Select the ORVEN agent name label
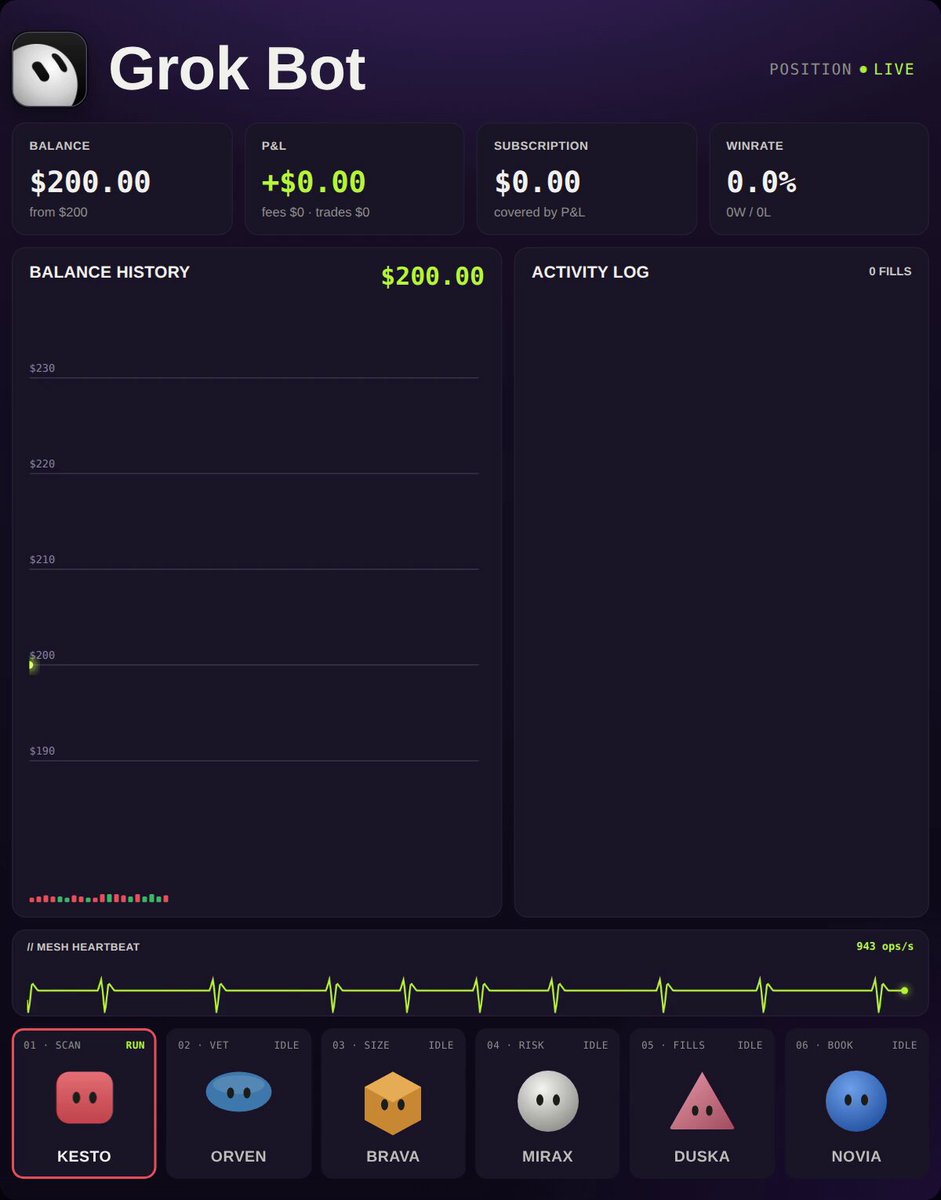Viewport: 941px width, 1200px height. pos(239,1156)
